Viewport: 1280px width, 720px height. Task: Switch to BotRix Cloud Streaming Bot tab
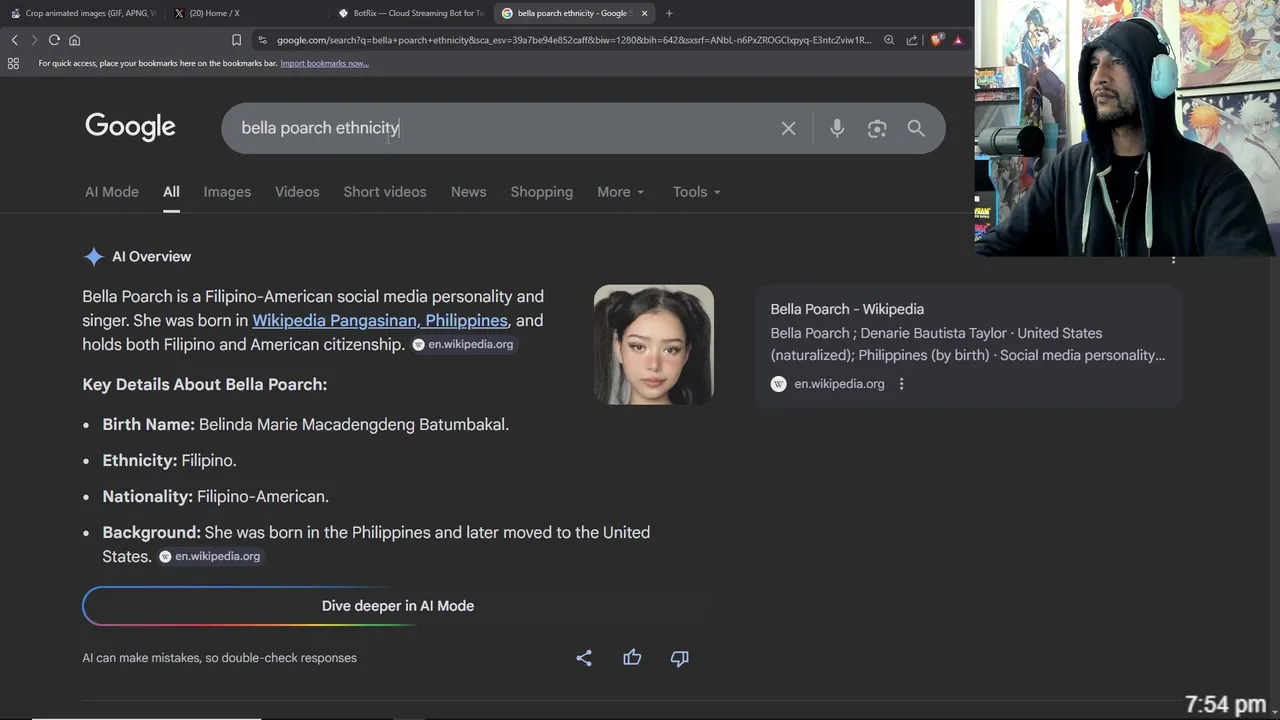pos(411,13)
